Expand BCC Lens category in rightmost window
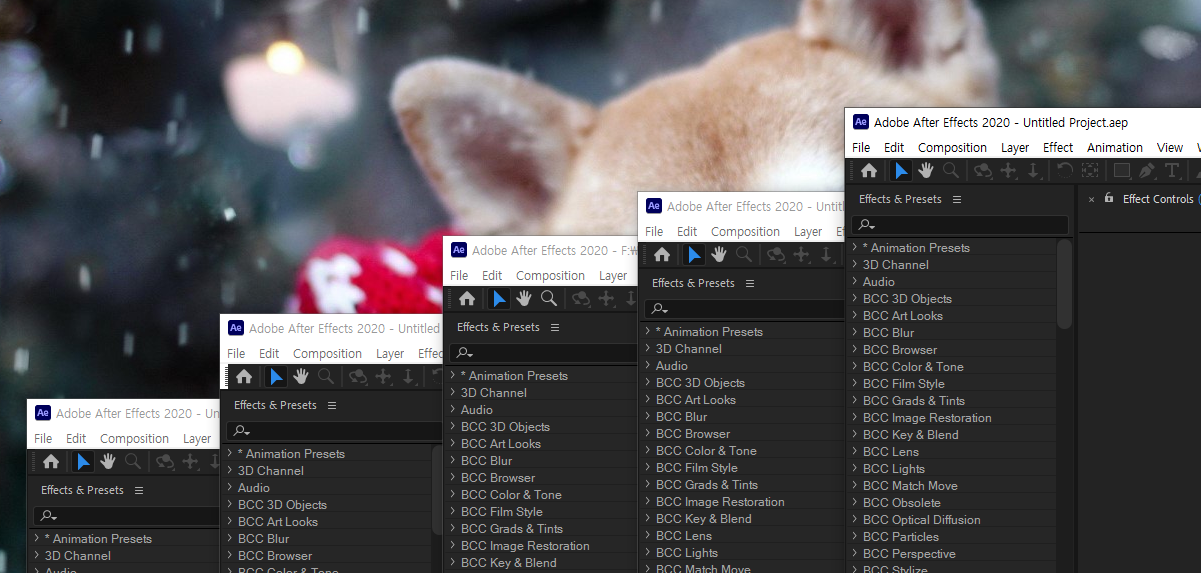The image size is (1201, 573). (855, 452)
